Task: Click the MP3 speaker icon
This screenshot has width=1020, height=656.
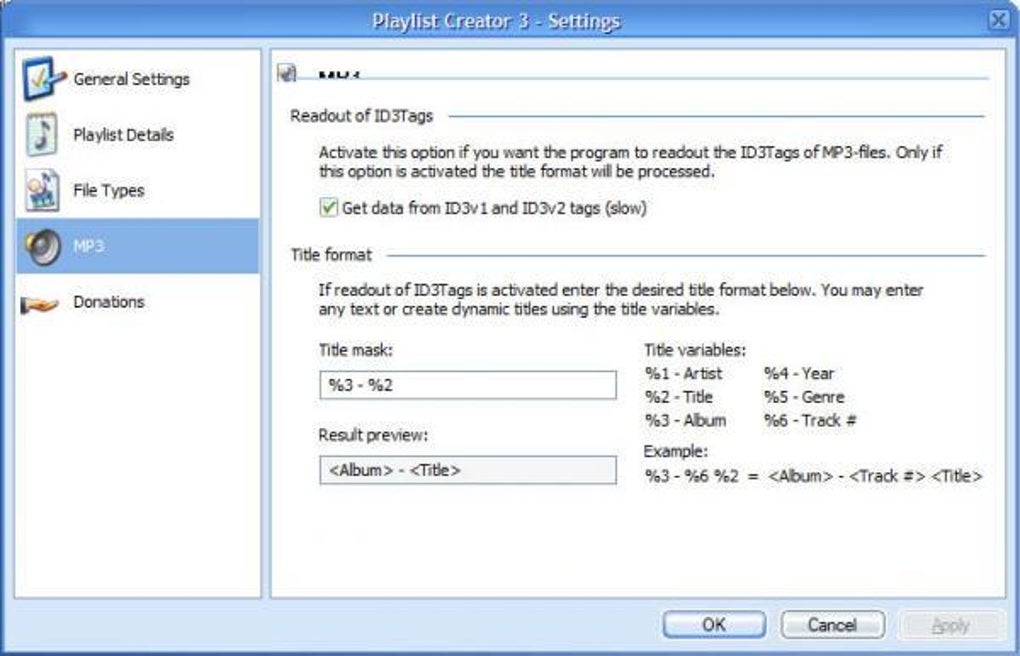Action: (x=43, y=247)
